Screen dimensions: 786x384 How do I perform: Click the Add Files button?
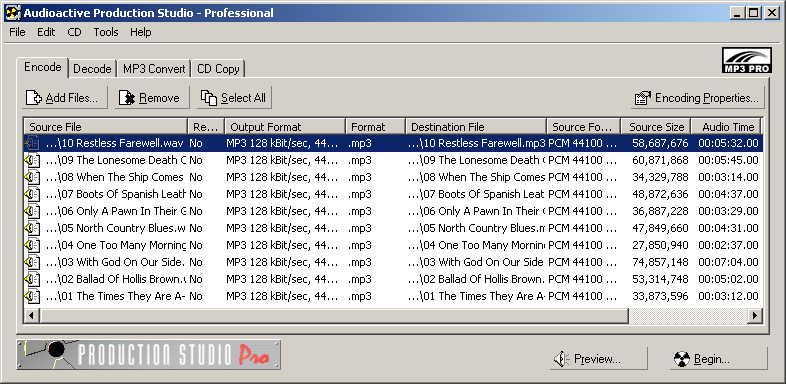pos(65,98)
